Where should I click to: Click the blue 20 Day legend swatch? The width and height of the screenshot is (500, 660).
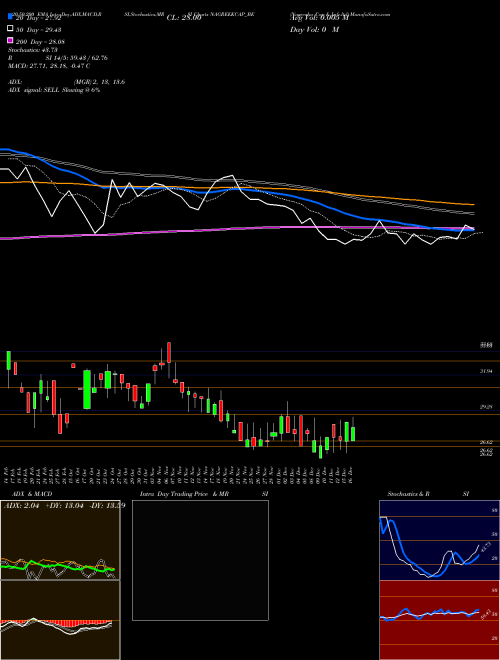tap(11, 16)
